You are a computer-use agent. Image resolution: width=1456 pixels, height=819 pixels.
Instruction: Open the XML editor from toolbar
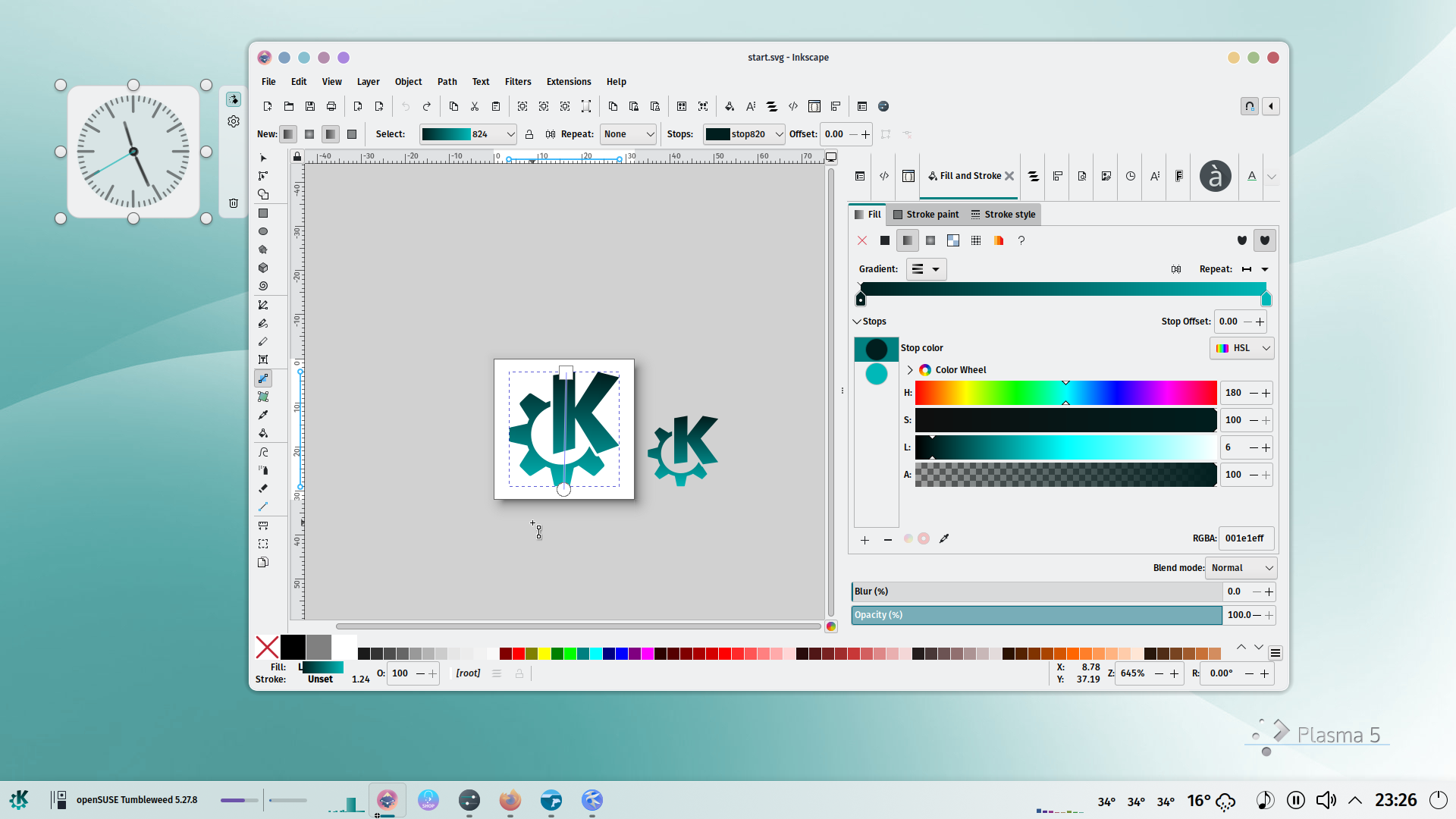(x=793, y=106)
